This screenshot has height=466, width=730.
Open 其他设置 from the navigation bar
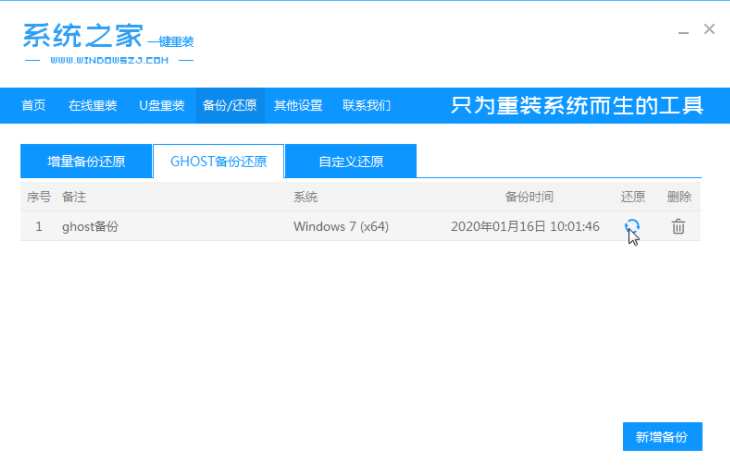coord(298,105)
